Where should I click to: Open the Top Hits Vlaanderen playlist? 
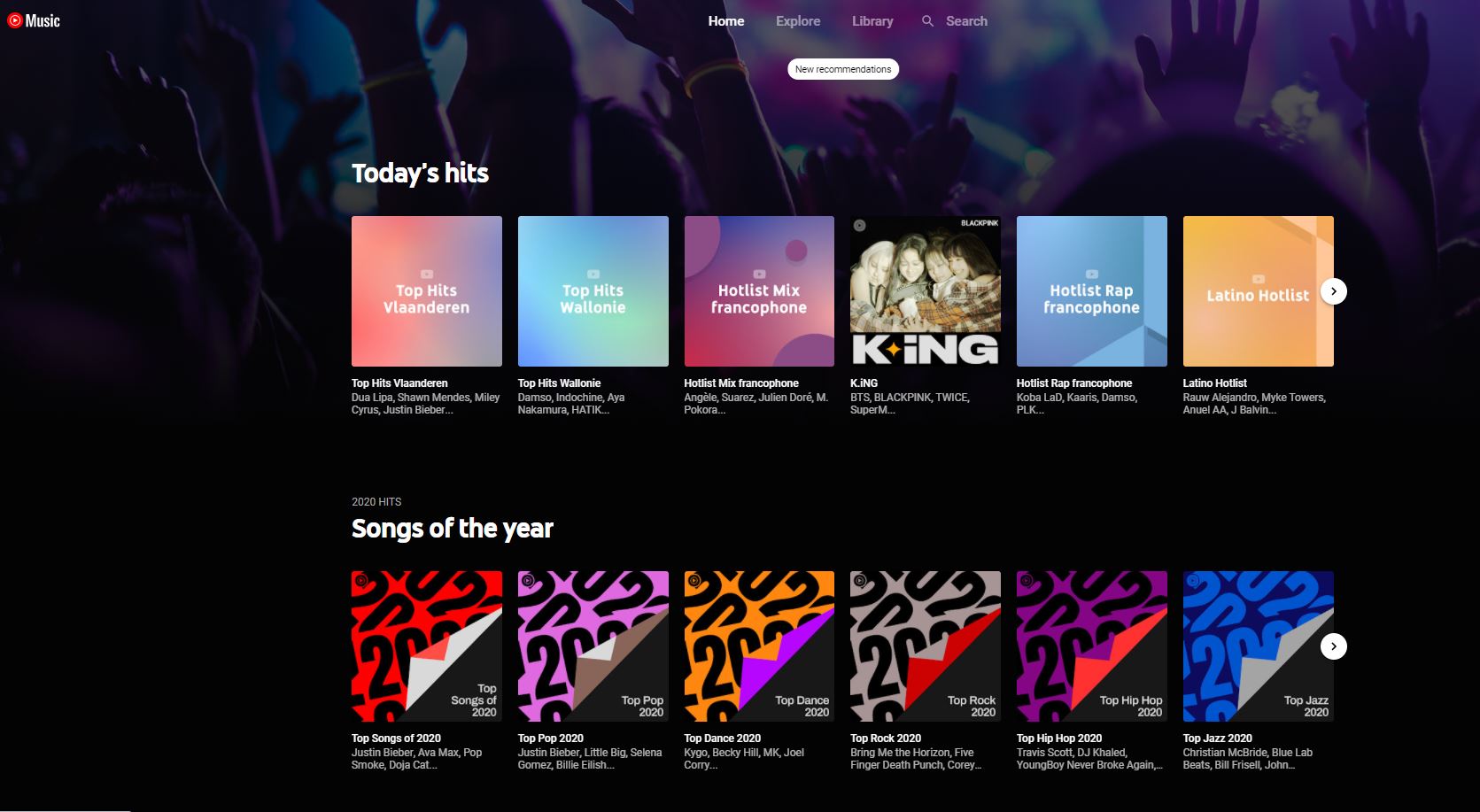pos(426,291)
